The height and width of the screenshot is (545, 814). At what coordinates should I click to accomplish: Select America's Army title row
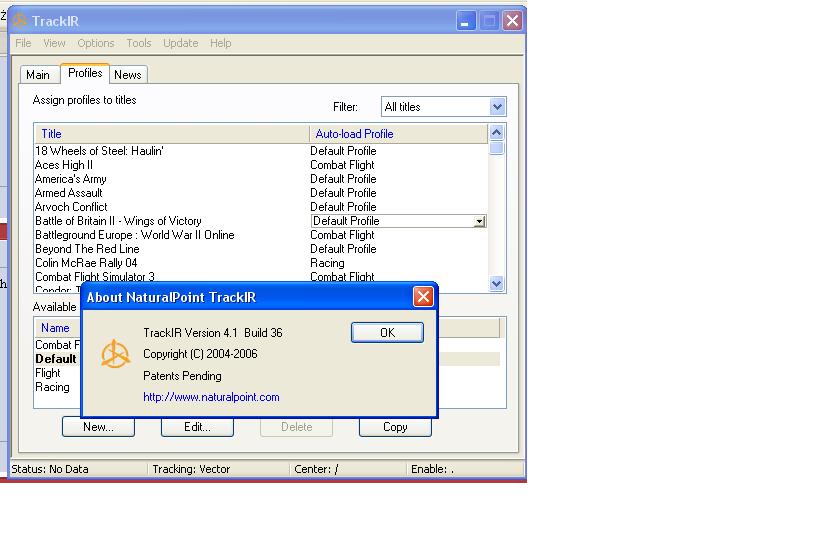click(x=71, y=179)
